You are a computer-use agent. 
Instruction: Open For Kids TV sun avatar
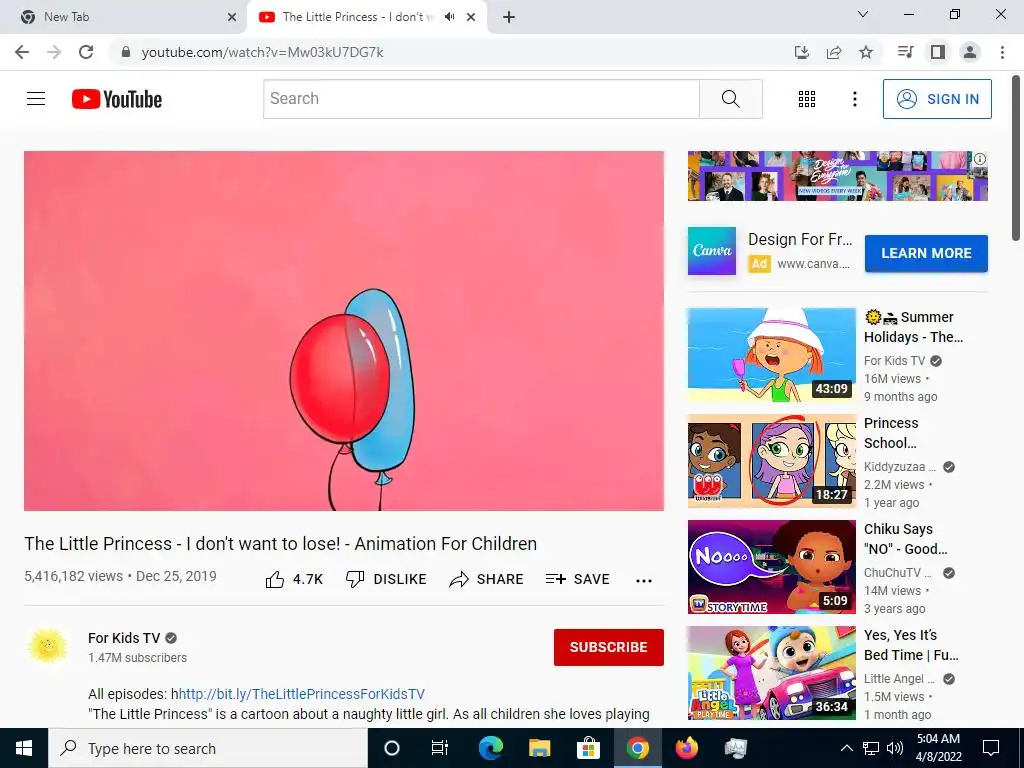(x=48, y=647)
